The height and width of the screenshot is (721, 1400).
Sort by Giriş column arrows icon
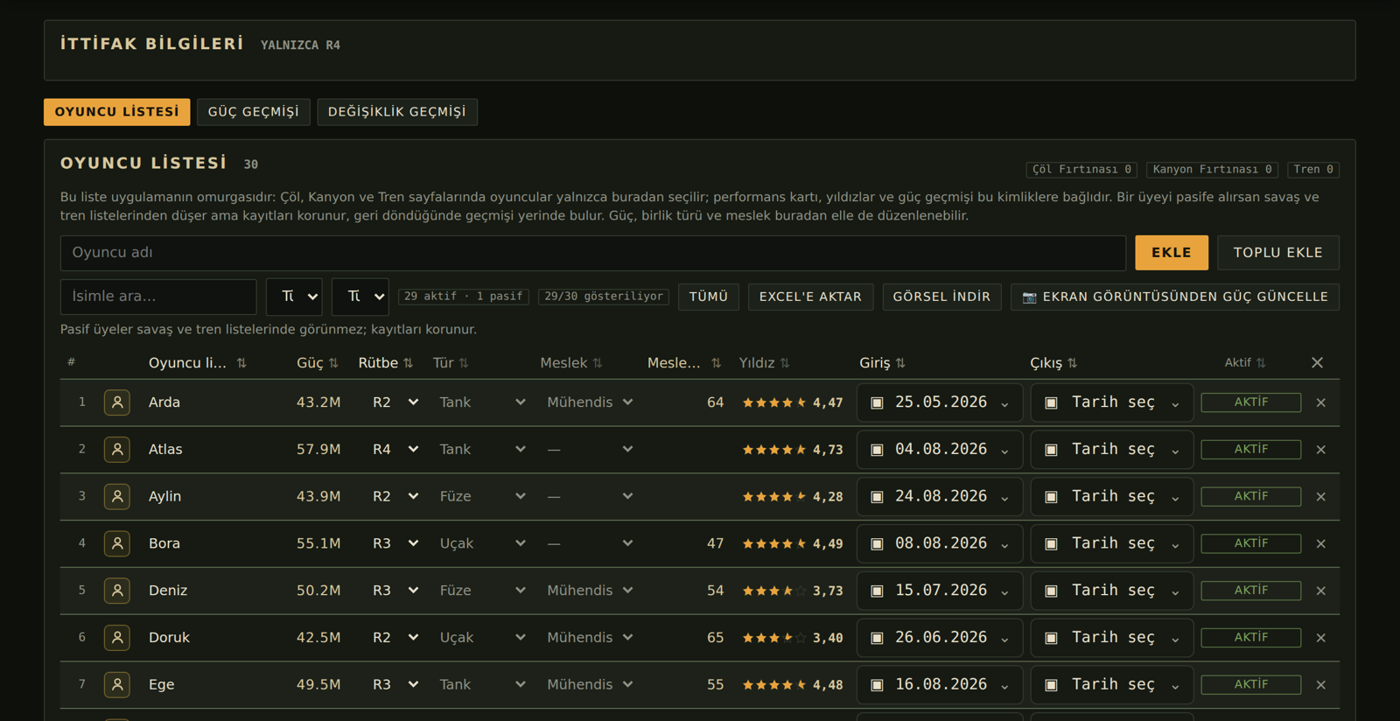click(900, 363)
